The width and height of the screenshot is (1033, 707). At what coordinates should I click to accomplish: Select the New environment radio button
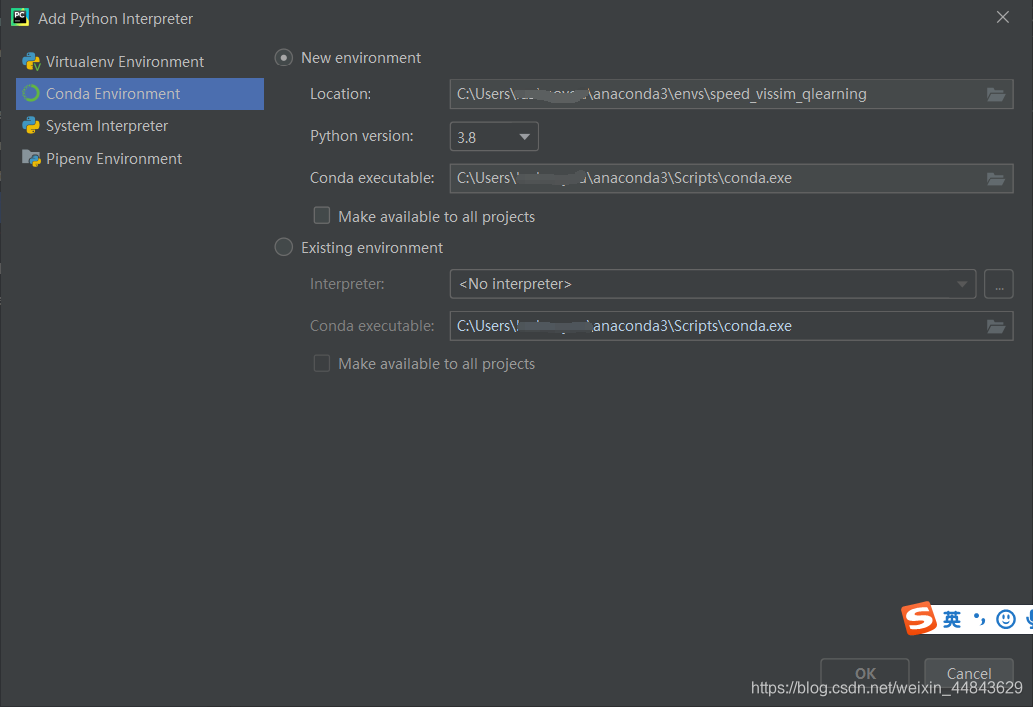pos(283,57)
